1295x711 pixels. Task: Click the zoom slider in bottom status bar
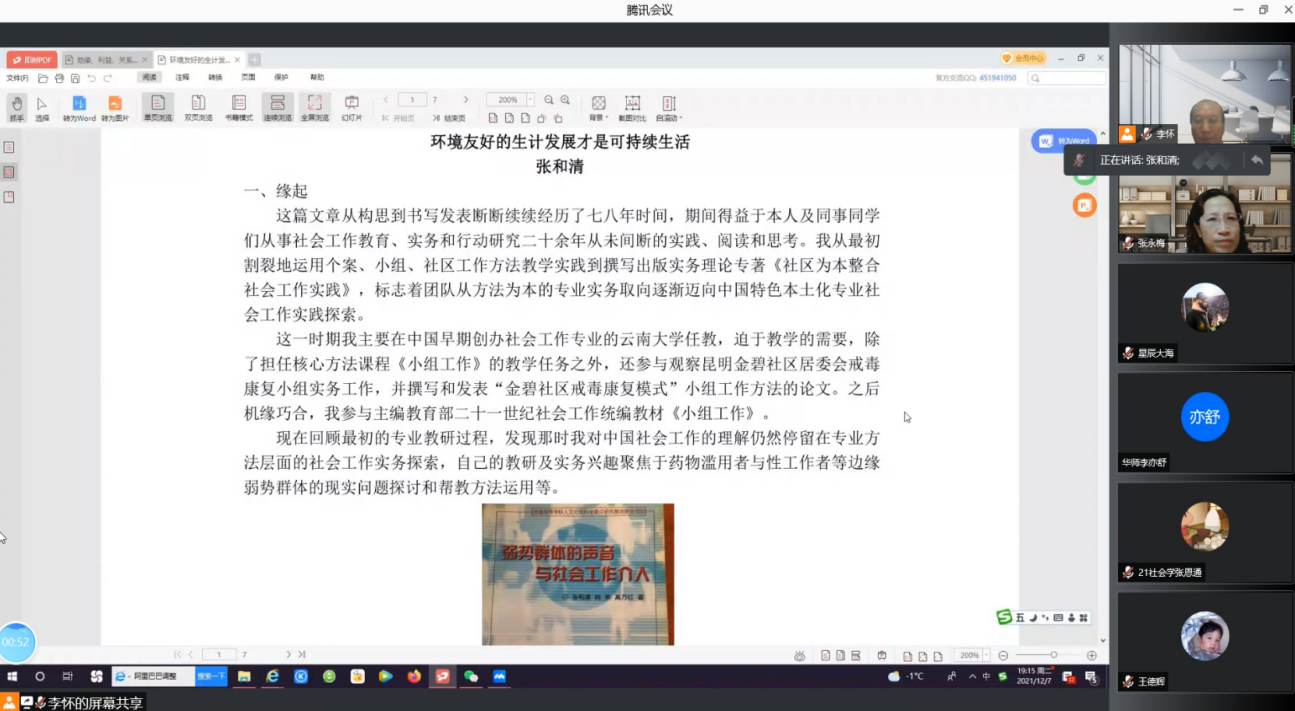[1053, 655]
